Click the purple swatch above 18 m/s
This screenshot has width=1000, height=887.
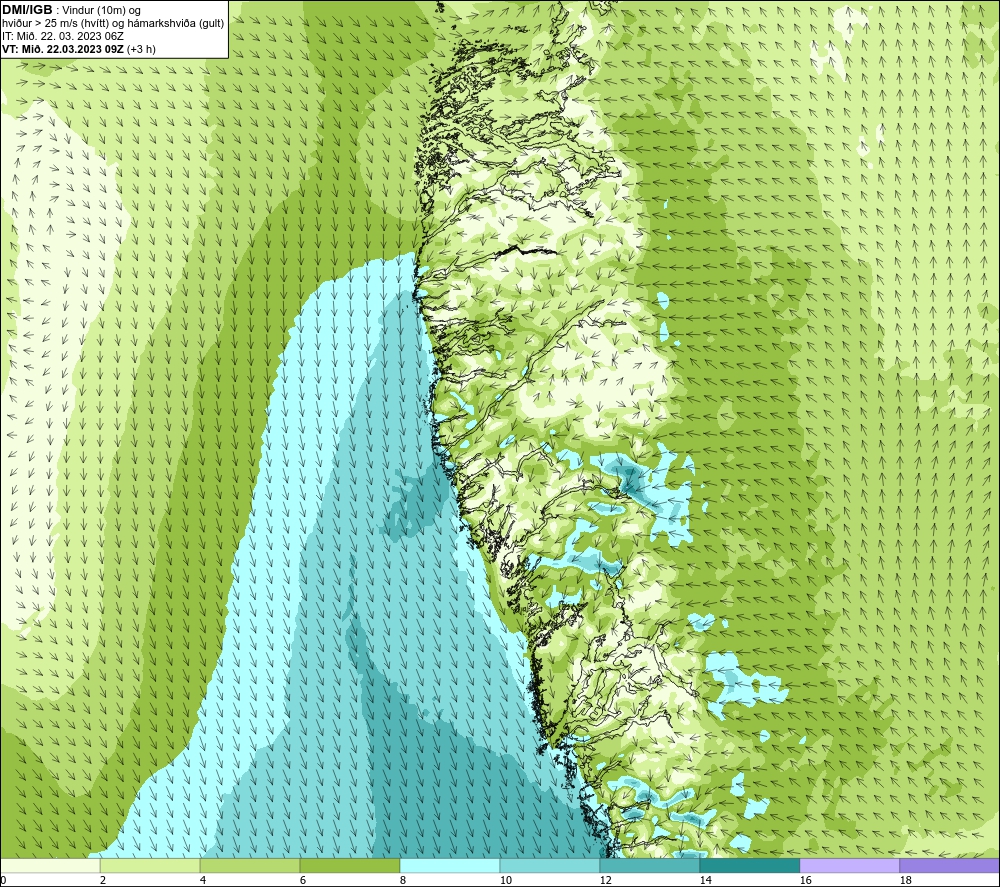click(x=949, y=865)
